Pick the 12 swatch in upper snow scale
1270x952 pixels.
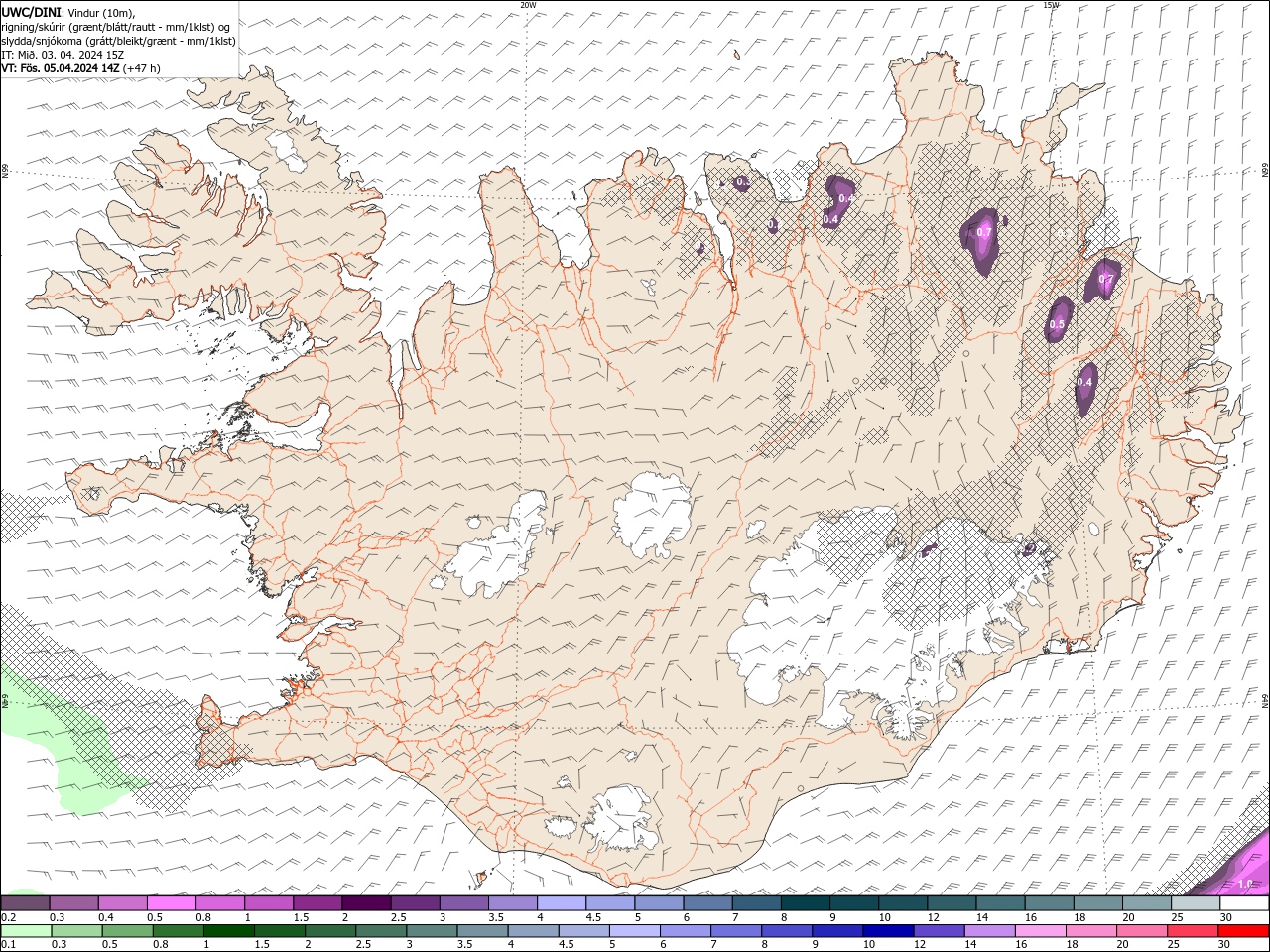click(x=952, y=903)
